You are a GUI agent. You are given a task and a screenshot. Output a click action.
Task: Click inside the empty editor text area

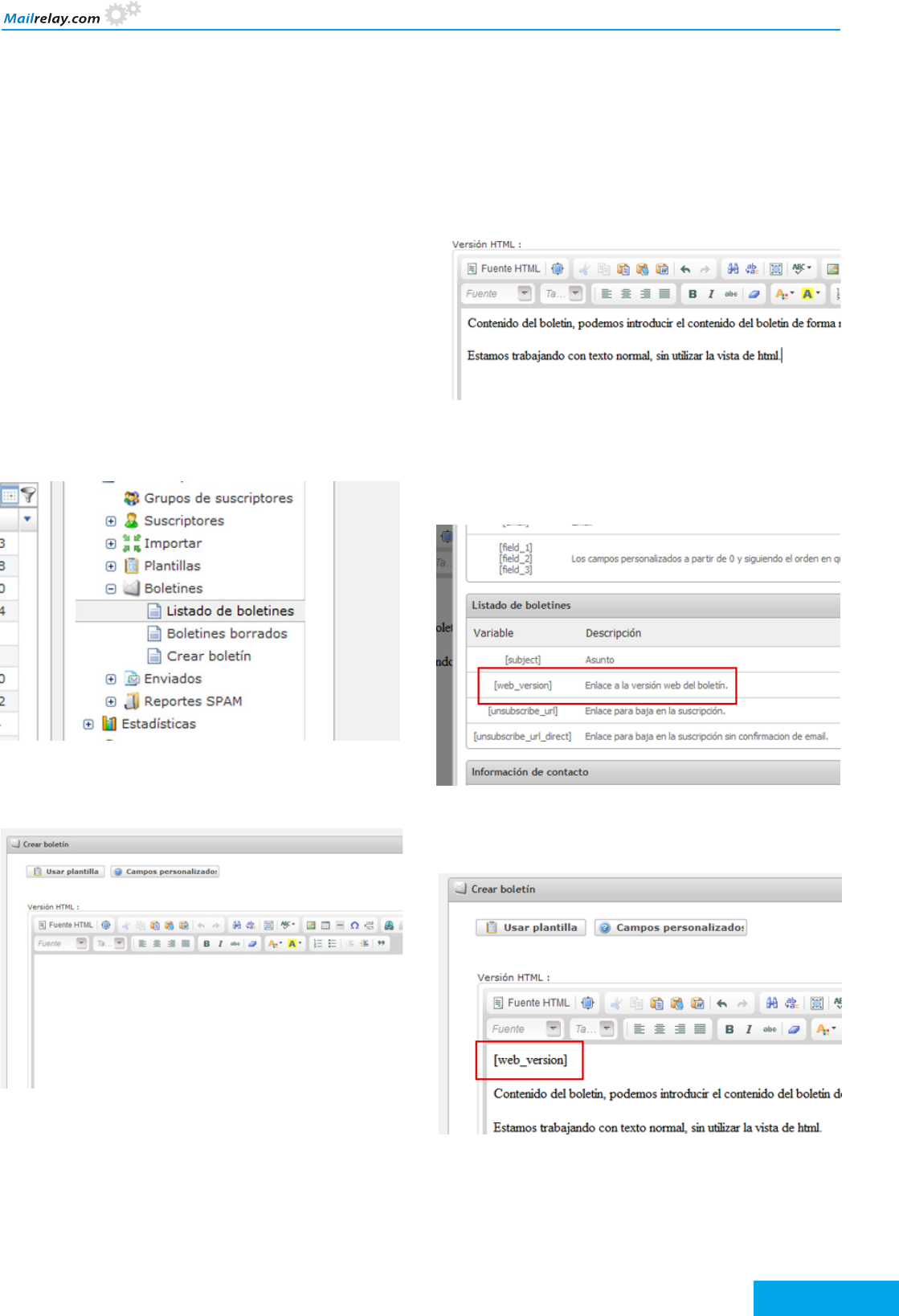[x=217, y=1020]
